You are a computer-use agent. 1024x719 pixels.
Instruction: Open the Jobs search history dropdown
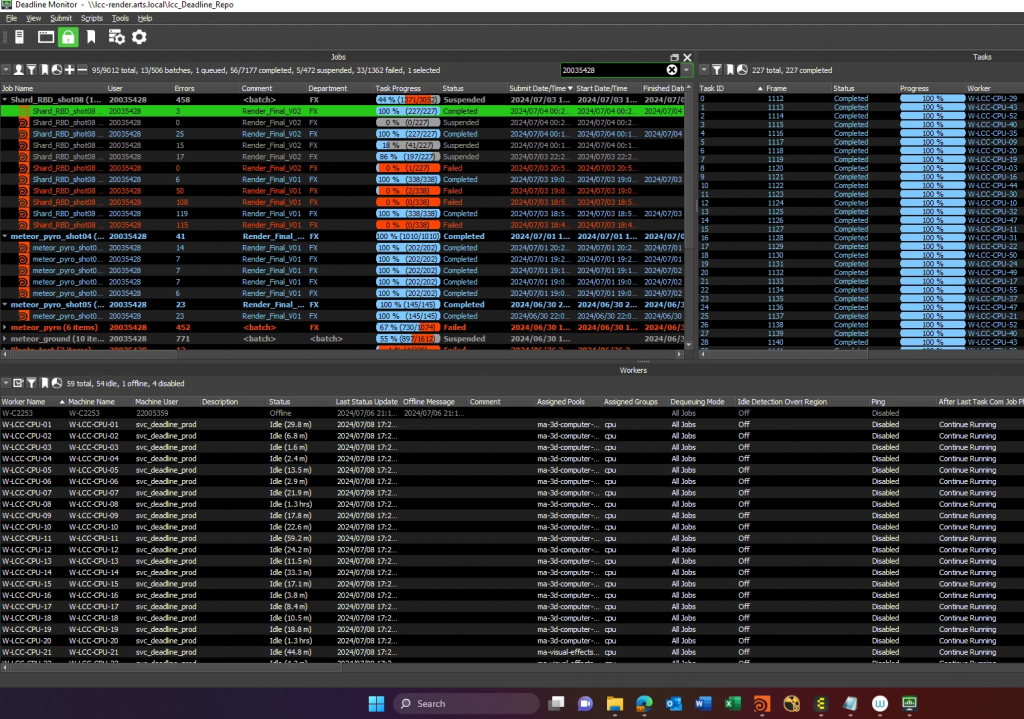point(686,70)
